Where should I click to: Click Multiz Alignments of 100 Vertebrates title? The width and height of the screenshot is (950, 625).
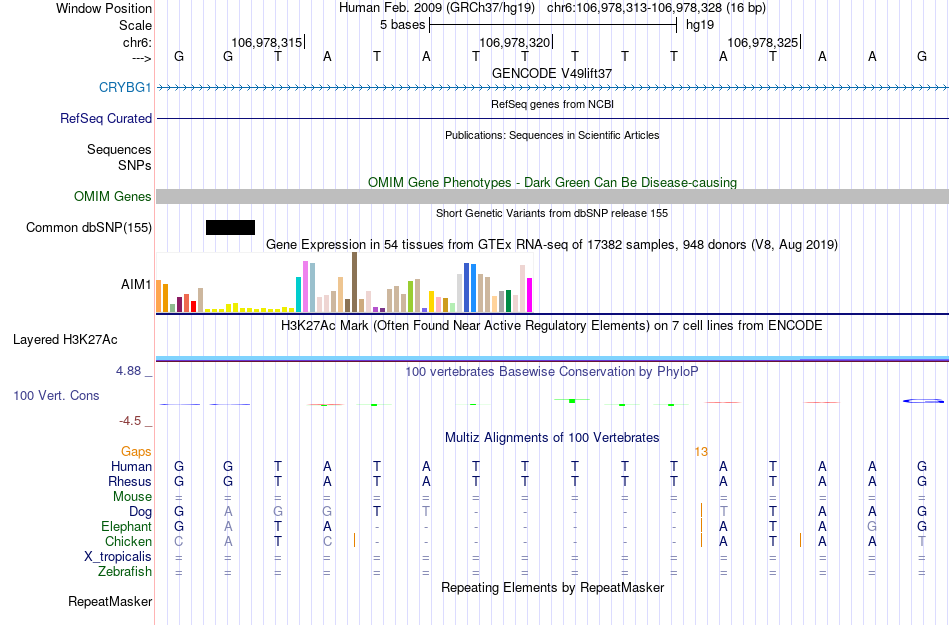[552, 437]
